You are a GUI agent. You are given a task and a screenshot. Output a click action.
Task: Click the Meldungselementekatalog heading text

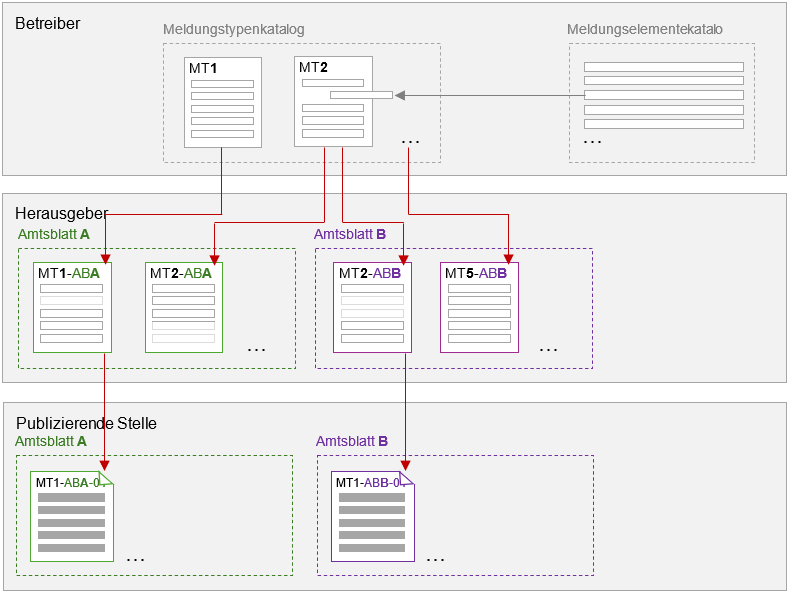coord(644,30)
